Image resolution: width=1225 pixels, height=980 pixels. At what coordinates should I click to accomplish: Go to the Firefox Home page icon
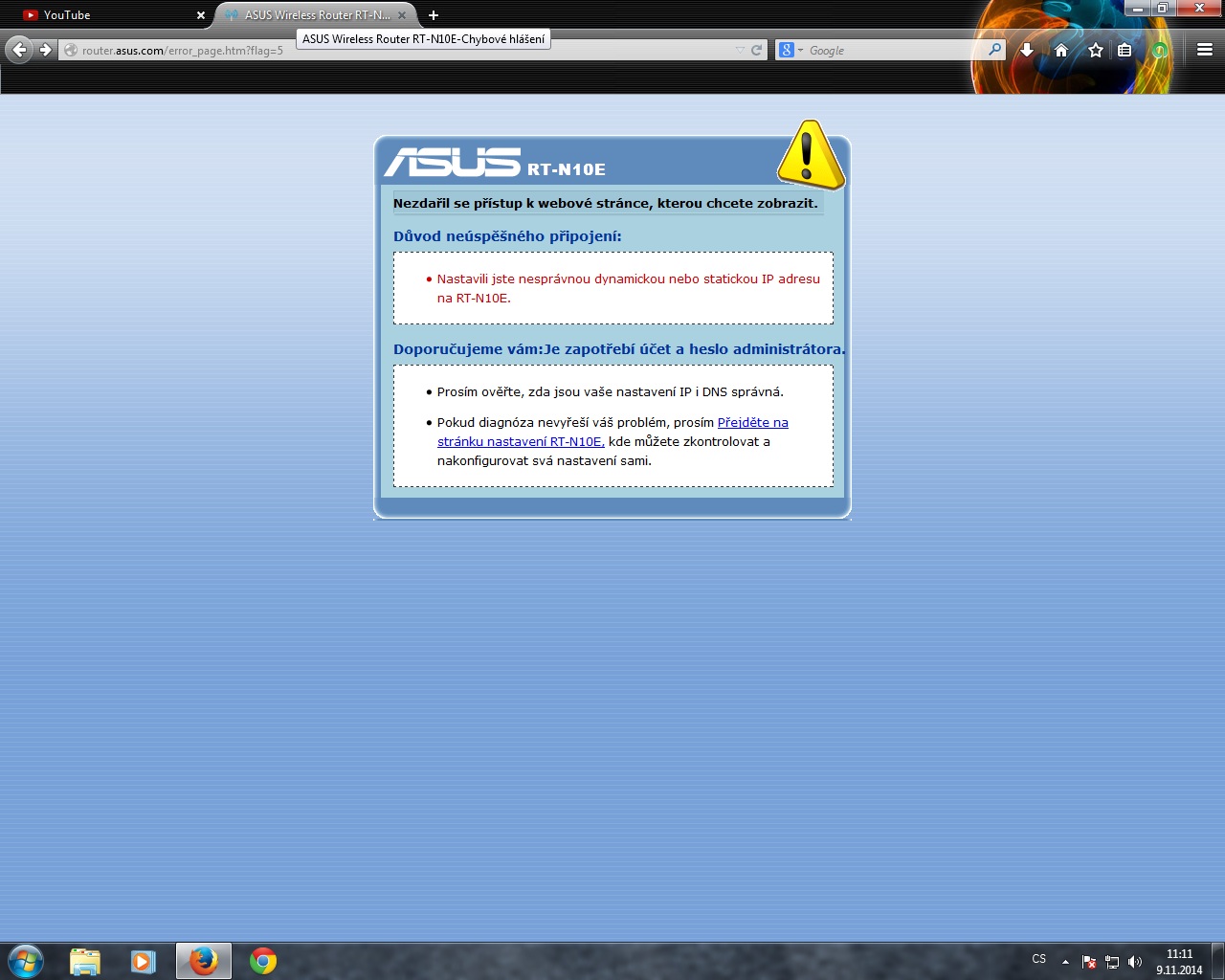pyautogui.click(x=1061, y=50)
